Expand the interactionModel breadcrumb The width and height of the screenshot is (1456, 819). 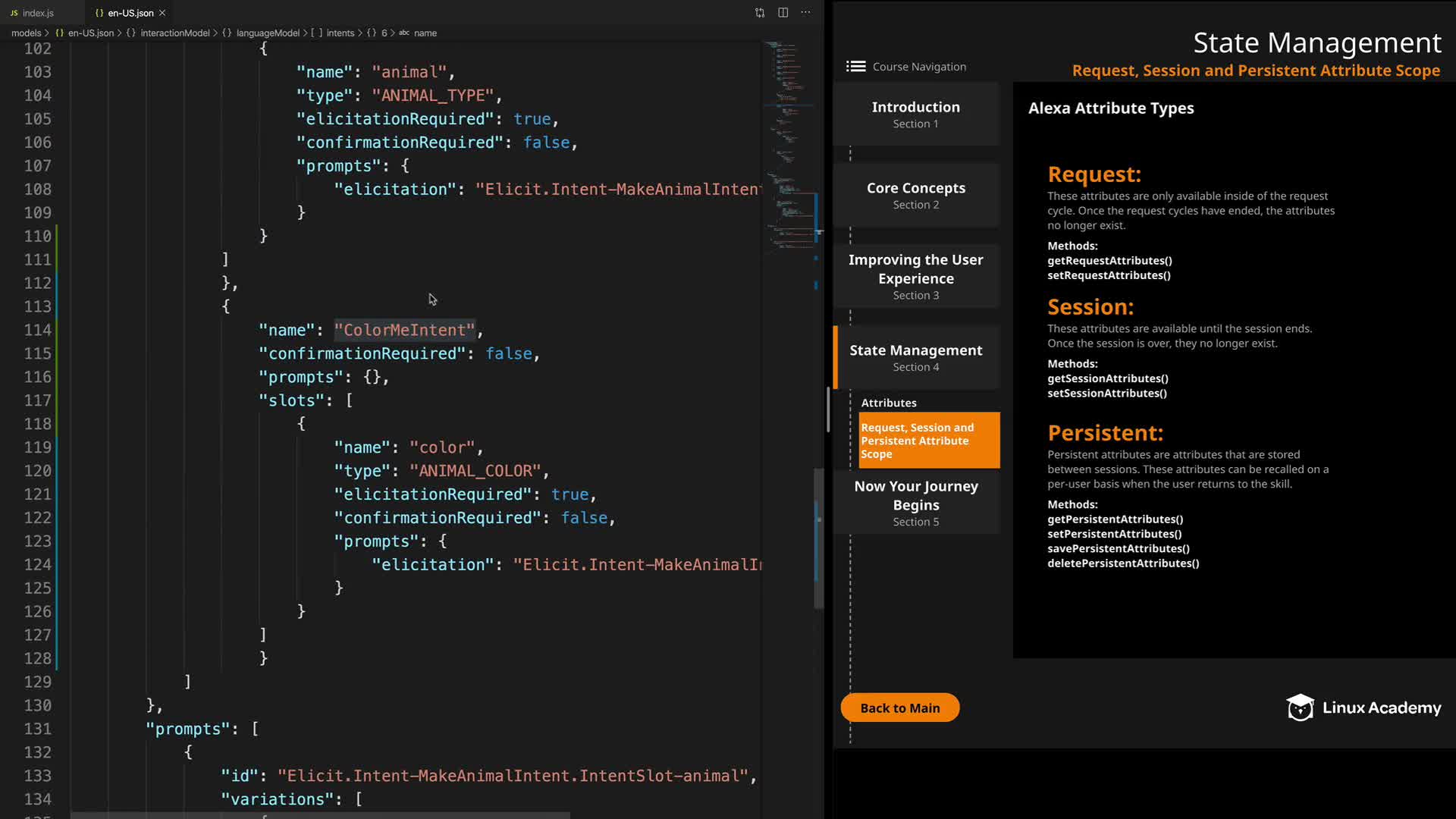point(174,33)
